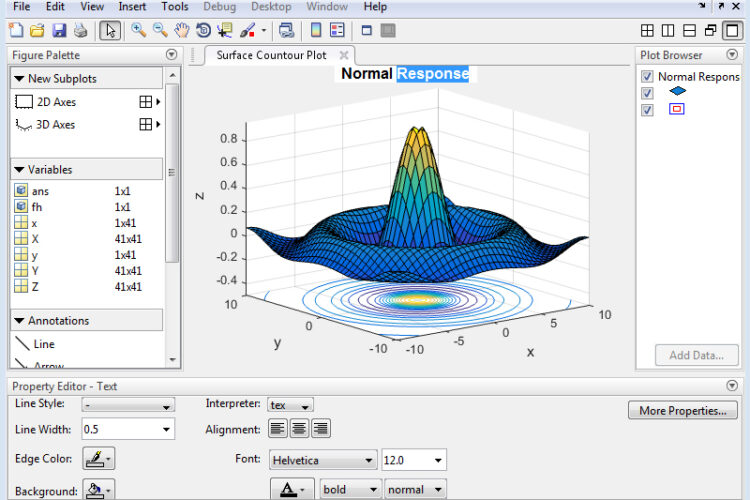Open the Help menu
Screen dimensions: 750x500
375,7
